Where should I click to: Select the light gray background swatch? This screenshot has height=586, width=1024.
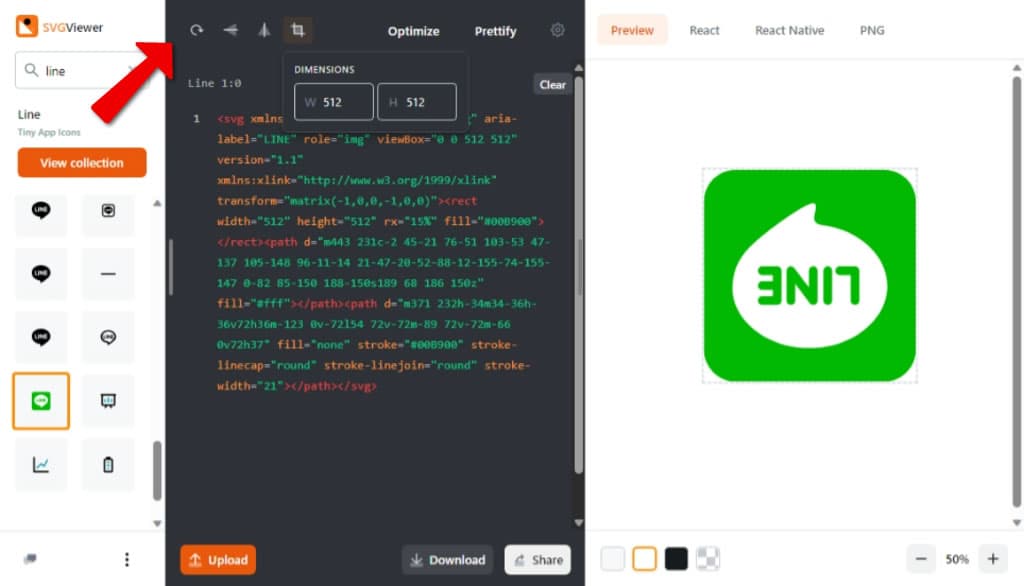[x=613, y=559]
